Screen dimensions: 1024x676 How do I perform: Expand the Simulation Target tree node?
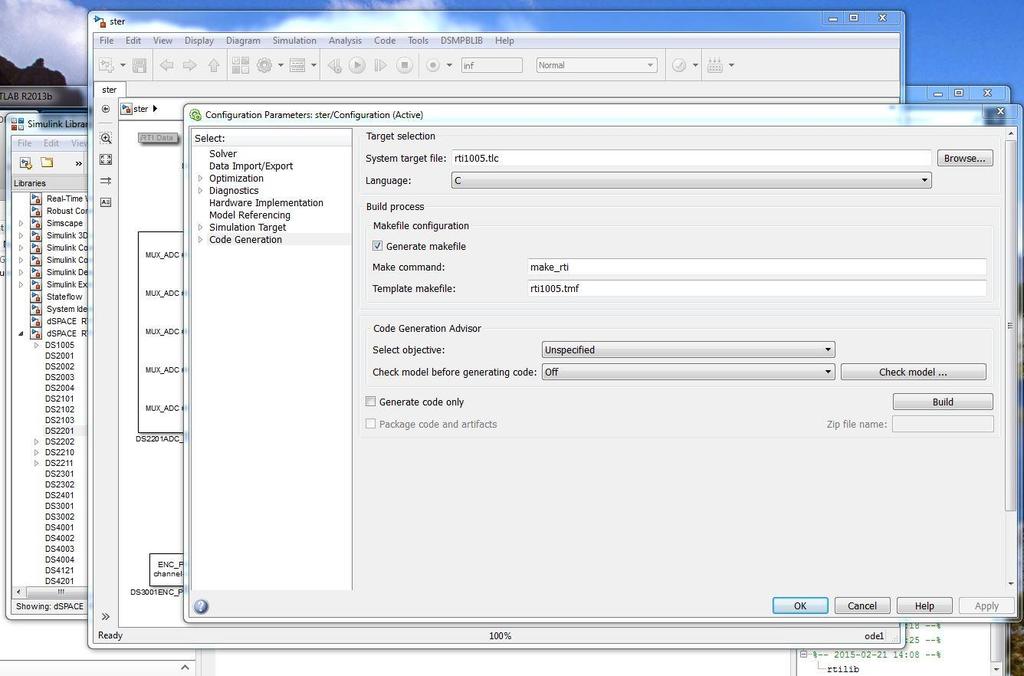click(x=200, y=227)
